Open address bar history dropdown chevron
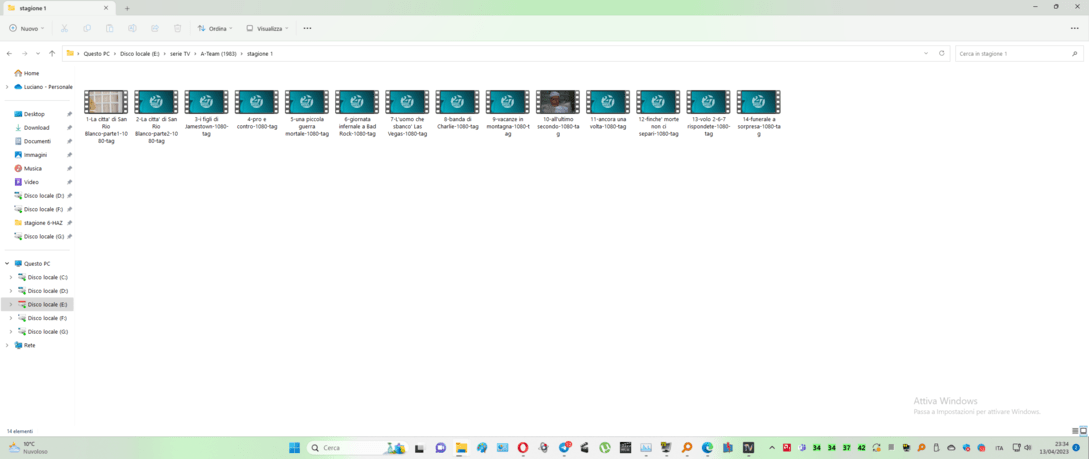This screenshot has width=1089, height=459. point(926,53)
